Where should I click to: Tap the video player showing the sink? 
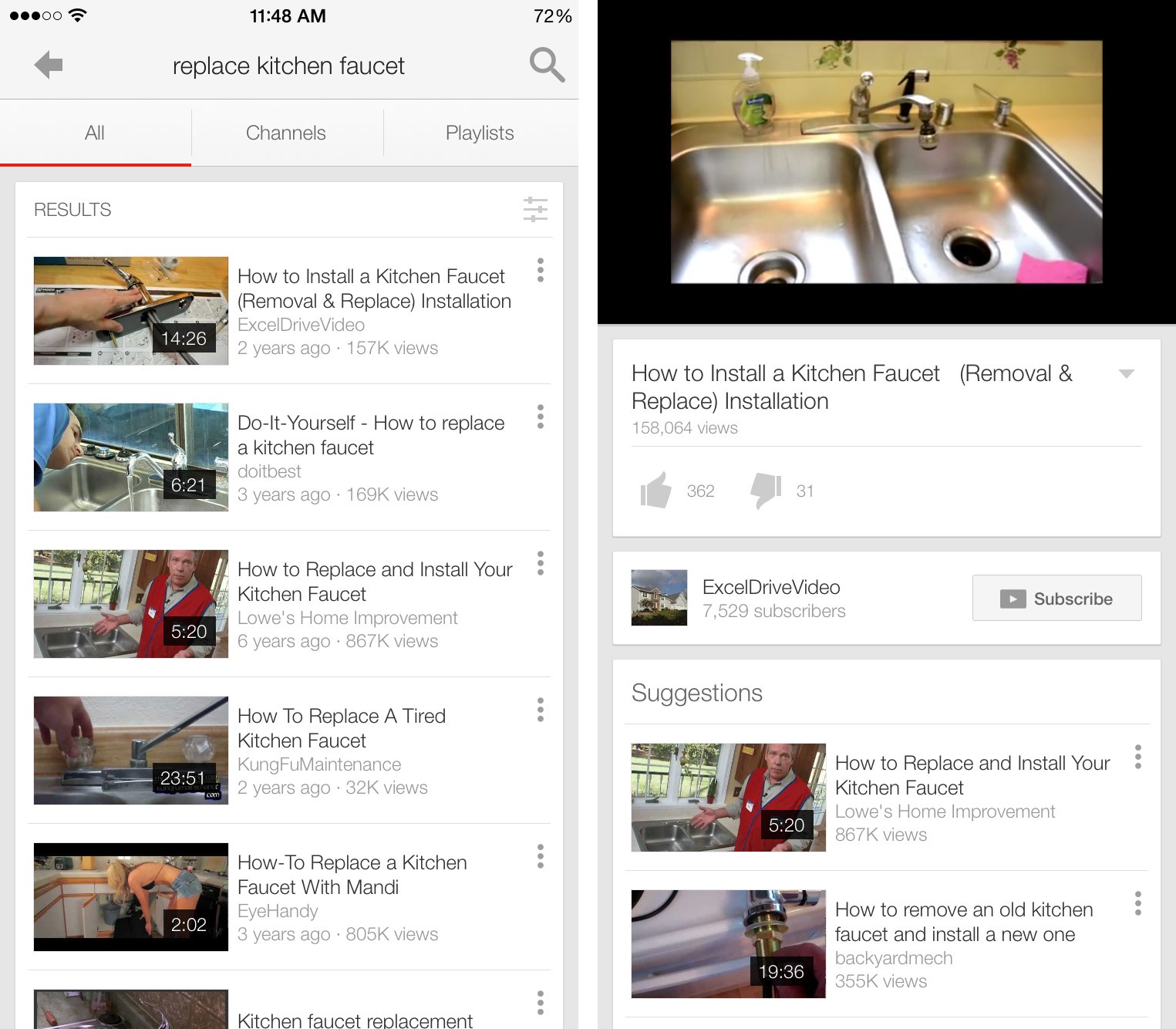pyautogui.click(x=887, y=162)
